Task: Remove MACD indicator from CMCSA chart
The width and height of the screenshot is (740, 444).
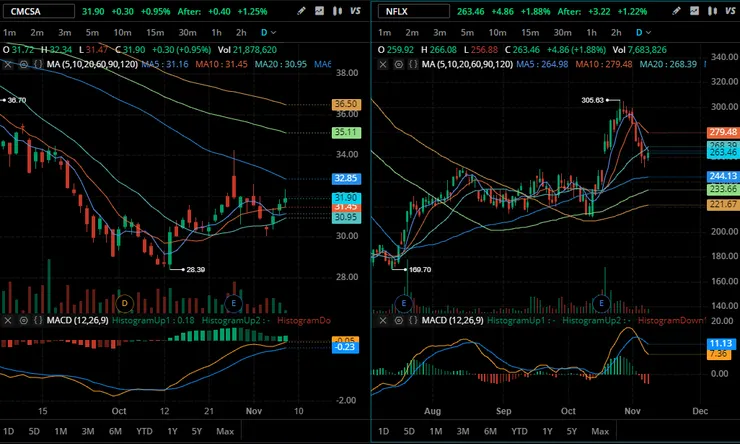Action: click(8, 320)
